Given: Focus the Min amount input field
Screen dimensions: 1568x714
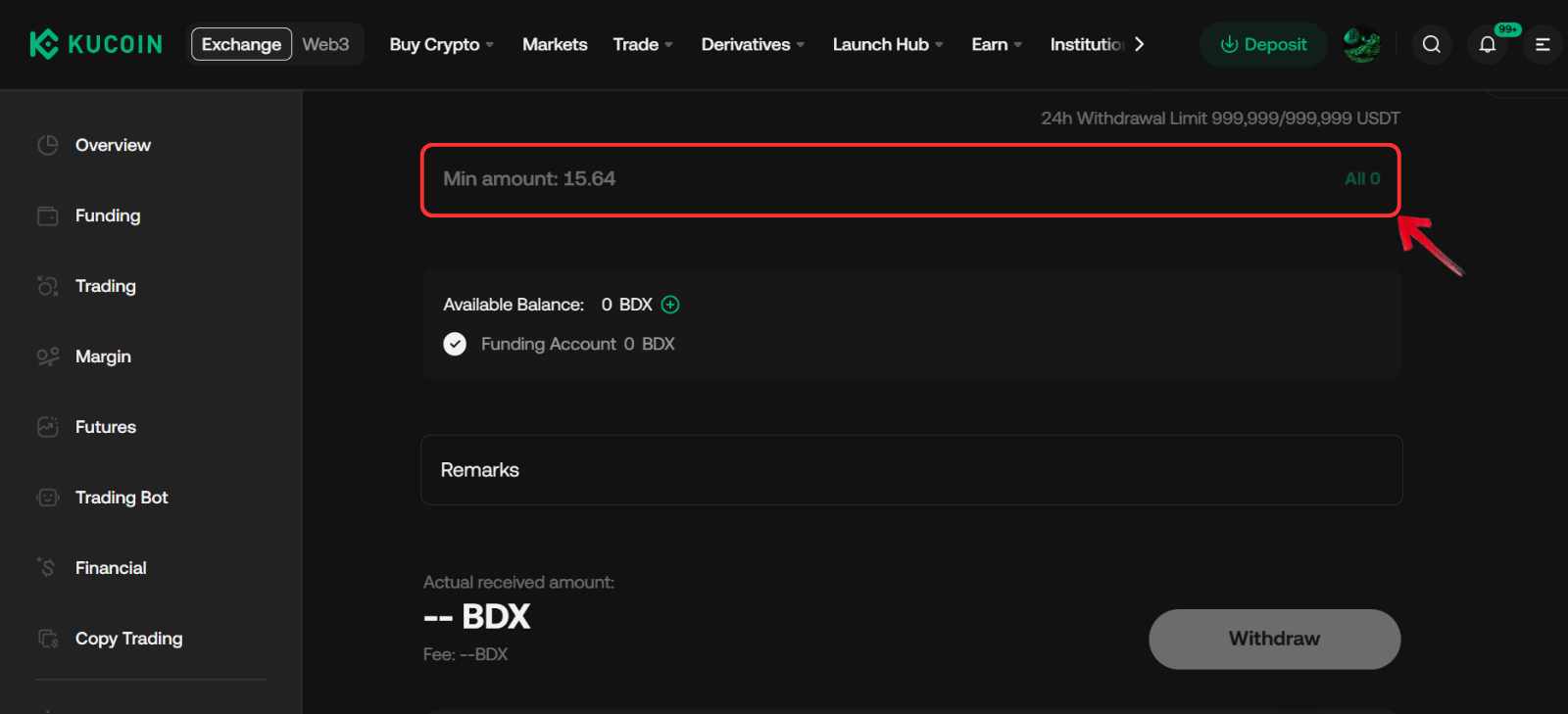Looking at the screenshot, I should [910, 179].
